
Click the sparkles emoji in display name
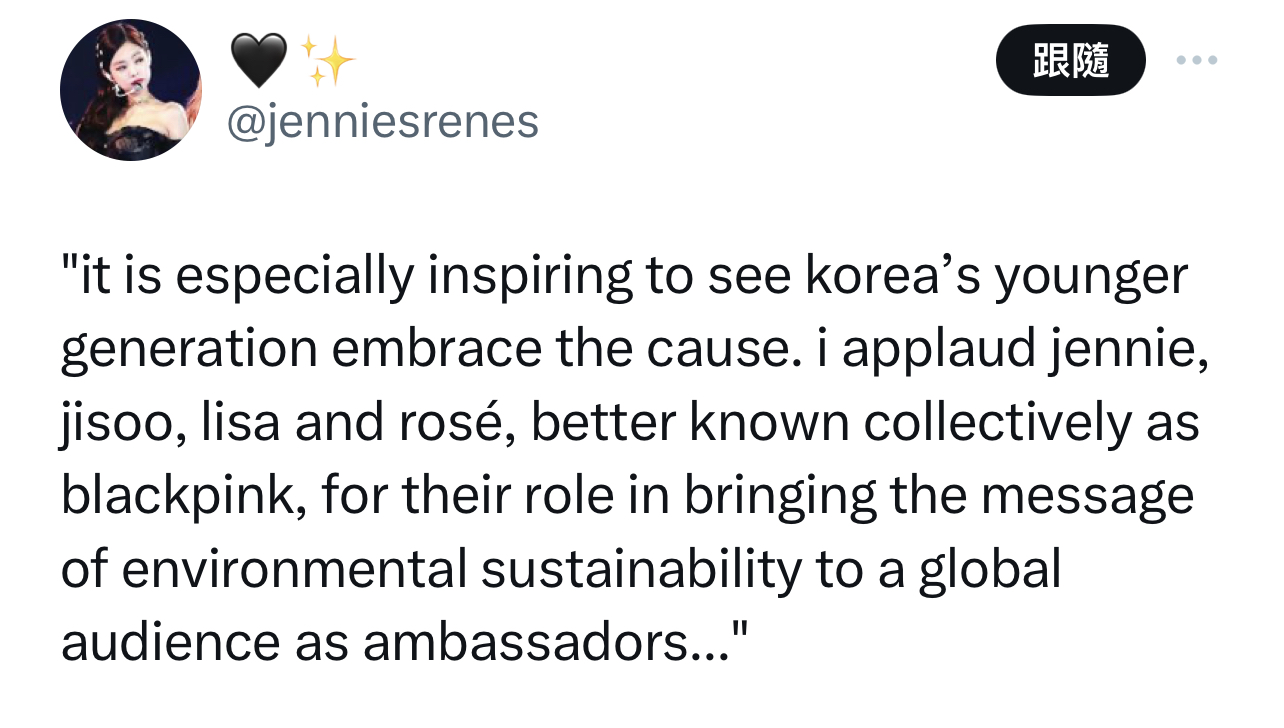(x=327, y=60)
